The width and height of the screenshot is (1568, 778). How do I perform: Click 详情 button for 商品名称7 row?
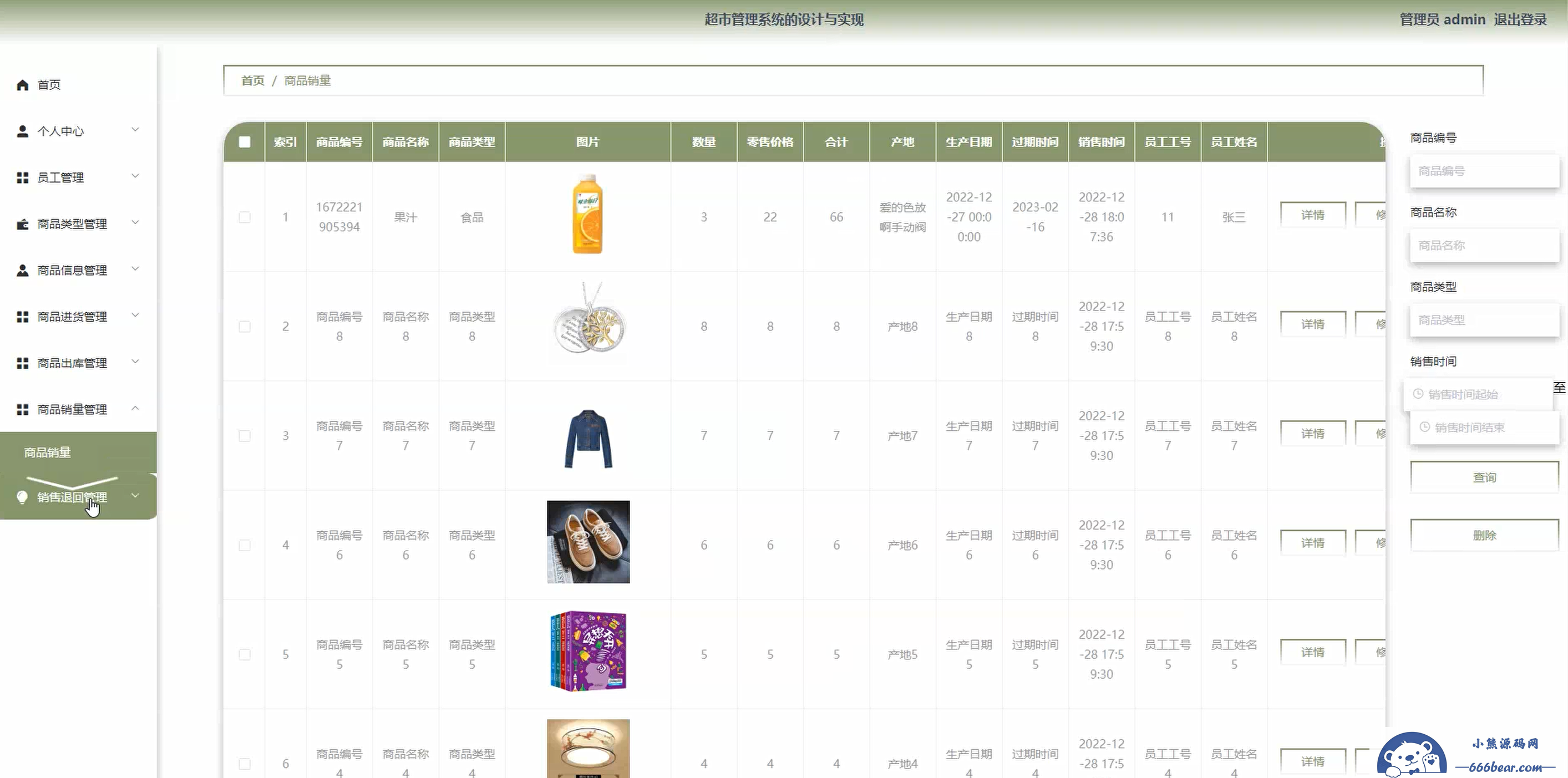coord(1313,434)
